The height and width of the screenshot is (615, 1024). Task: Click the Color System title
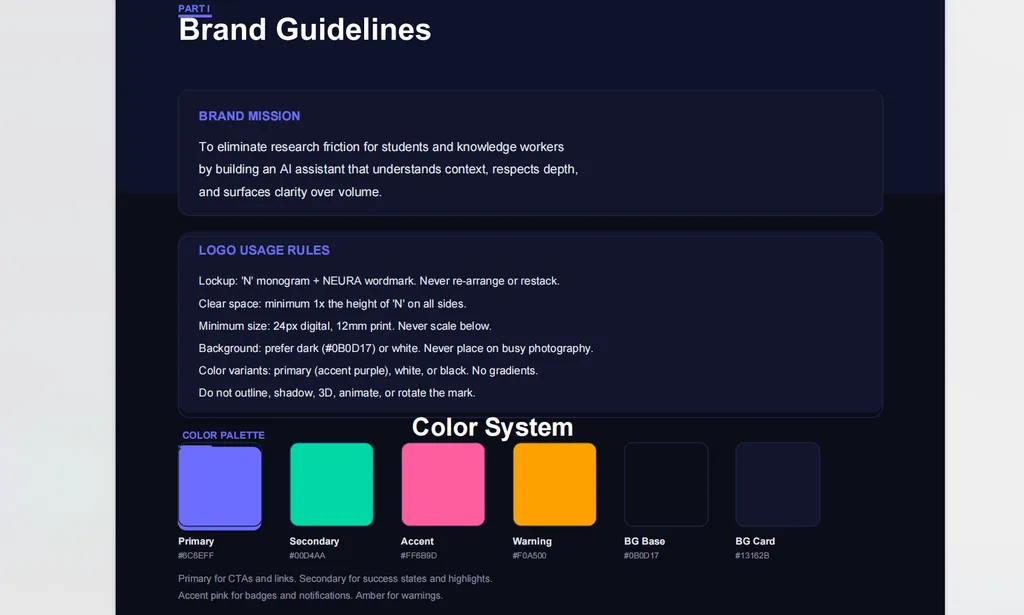point(492,427)
